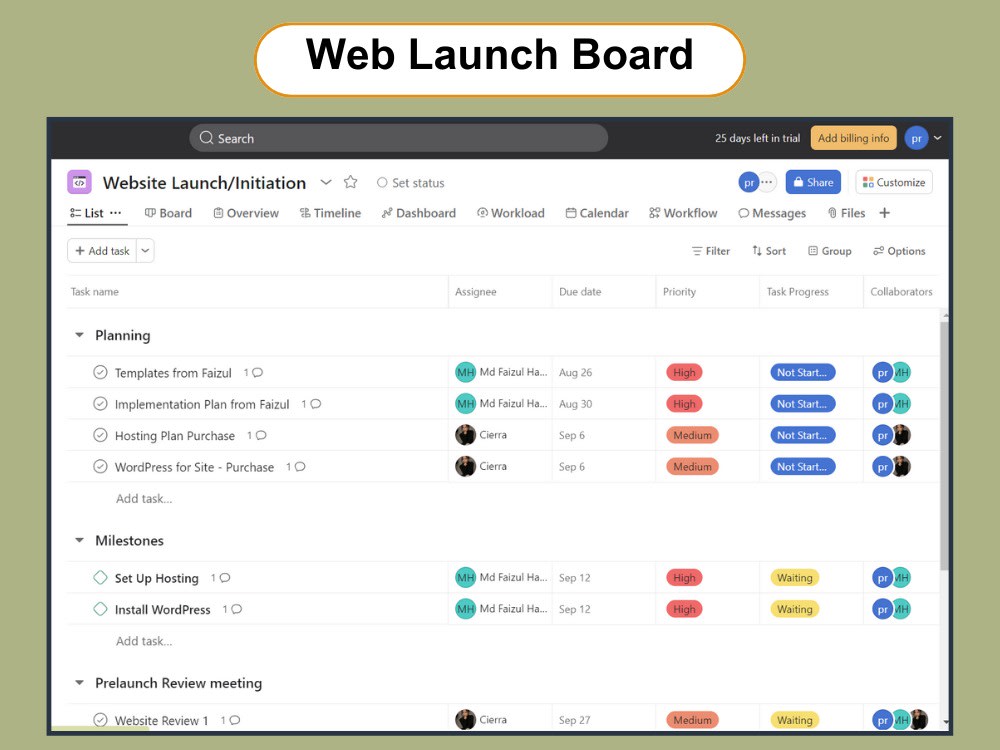Open comments on Hosting Plan Purchase
The width and height of the screenshot is (1000, 750).
257,436
